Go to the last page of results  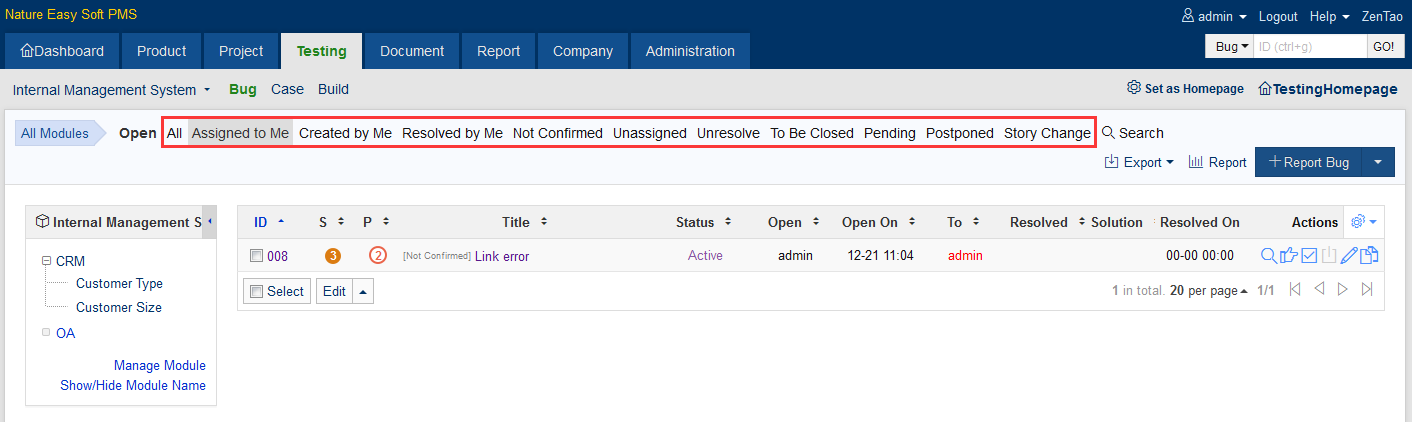(1367, 289)
